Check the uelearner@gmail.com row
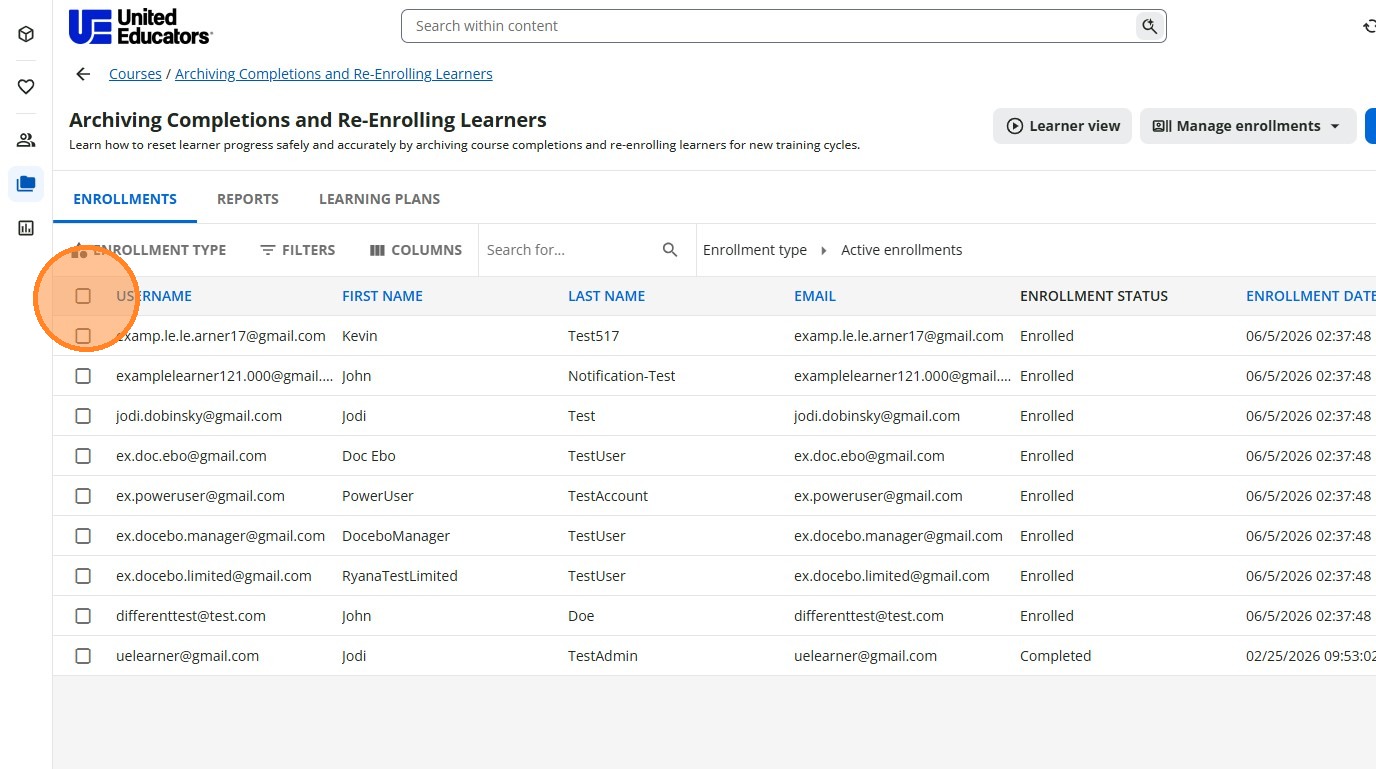1376x769 pixels. (83, 656)
